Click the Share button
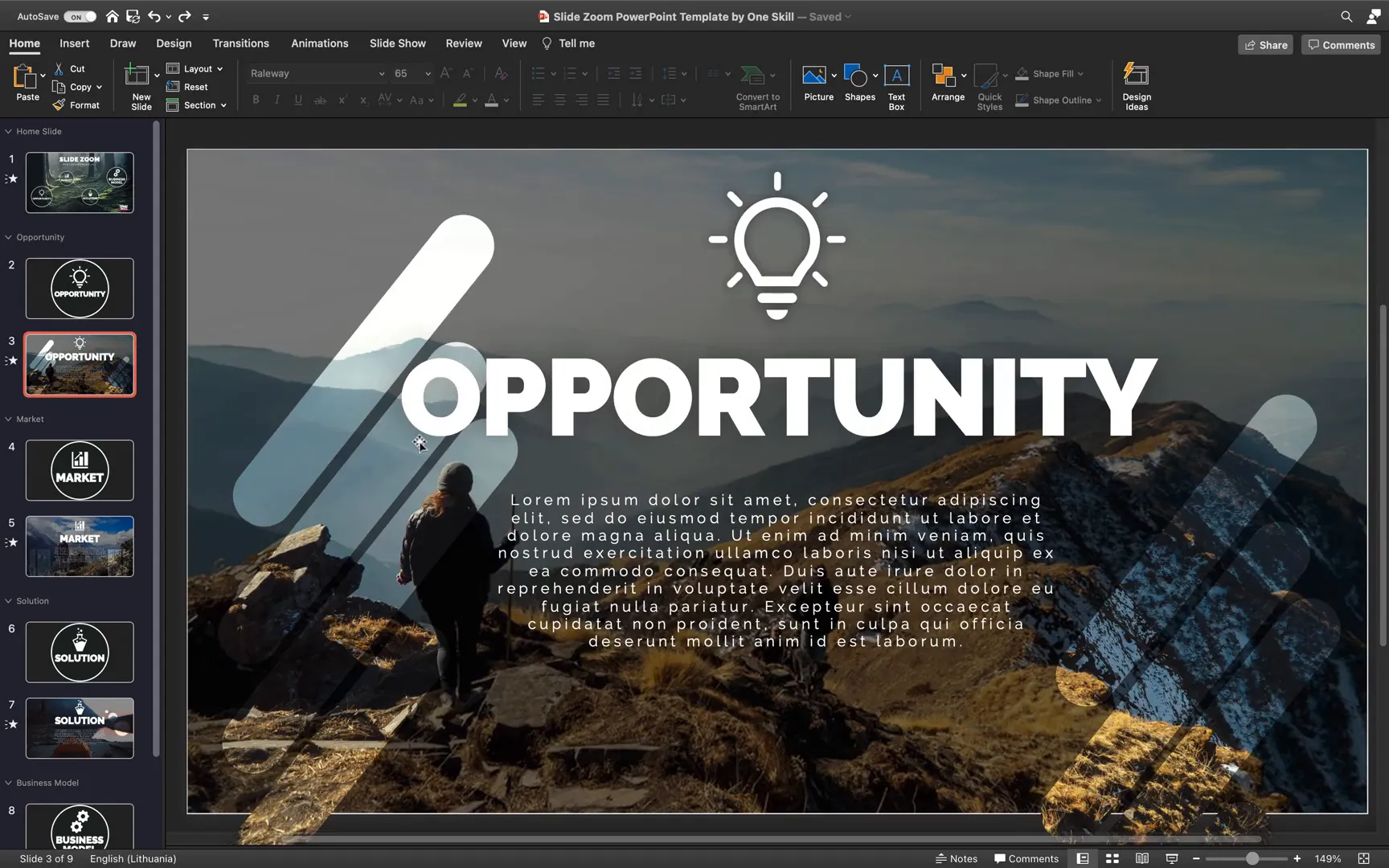The width and height of the screenshot is (1389, 868). coord(1265,45)
